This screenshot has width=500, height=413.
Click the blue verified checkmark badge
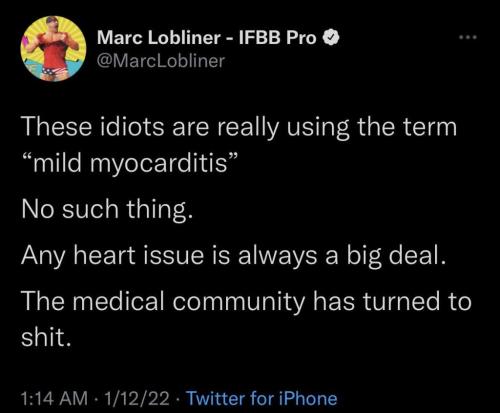click(331, 38)
